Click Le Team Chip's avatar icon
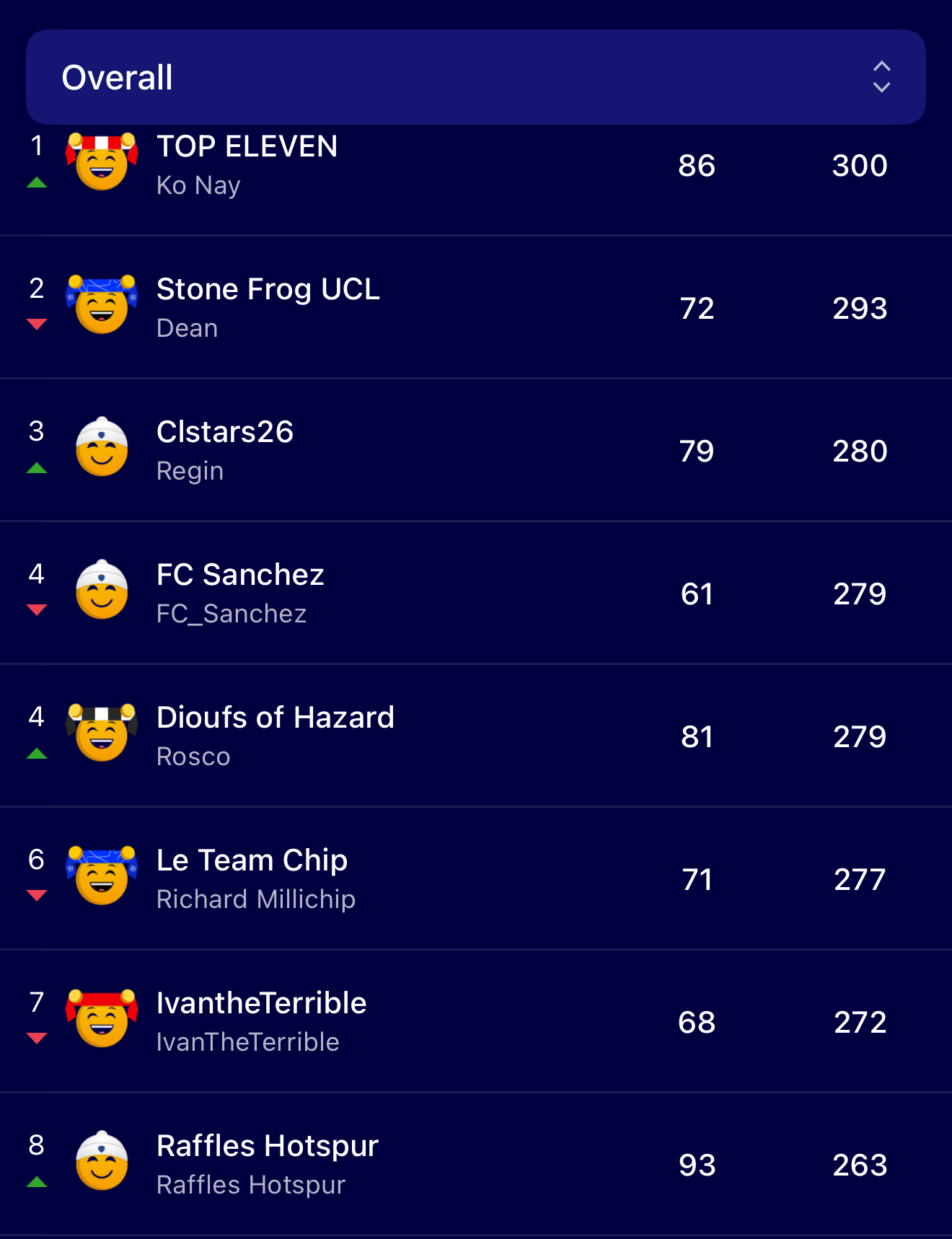Screen dimensions: 952x1239 click(102, 876)
